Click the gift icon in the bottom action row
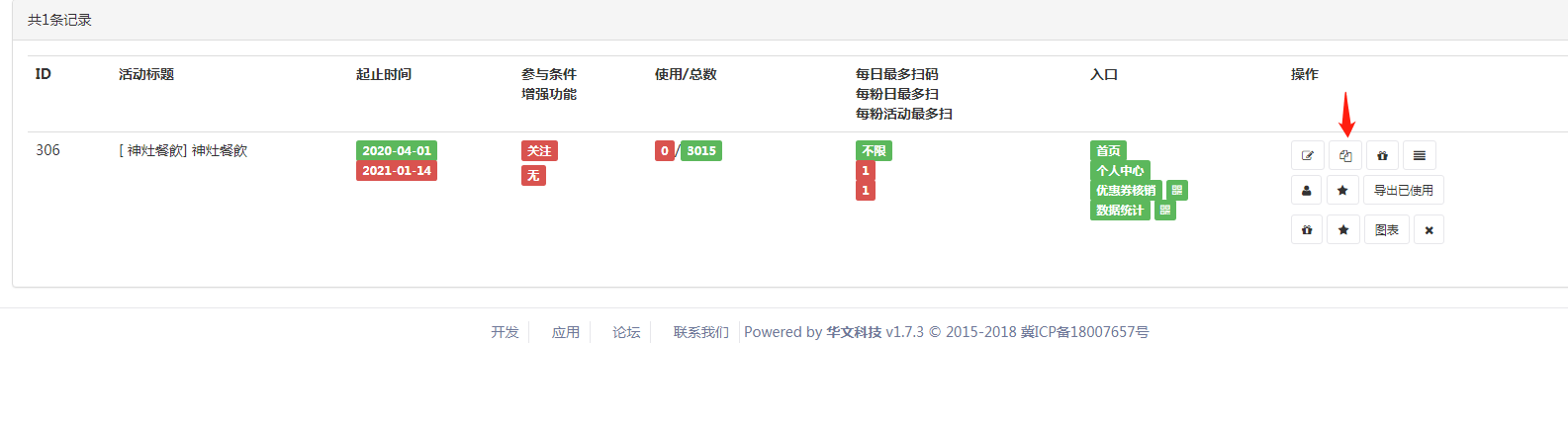 click(1307, 229)
